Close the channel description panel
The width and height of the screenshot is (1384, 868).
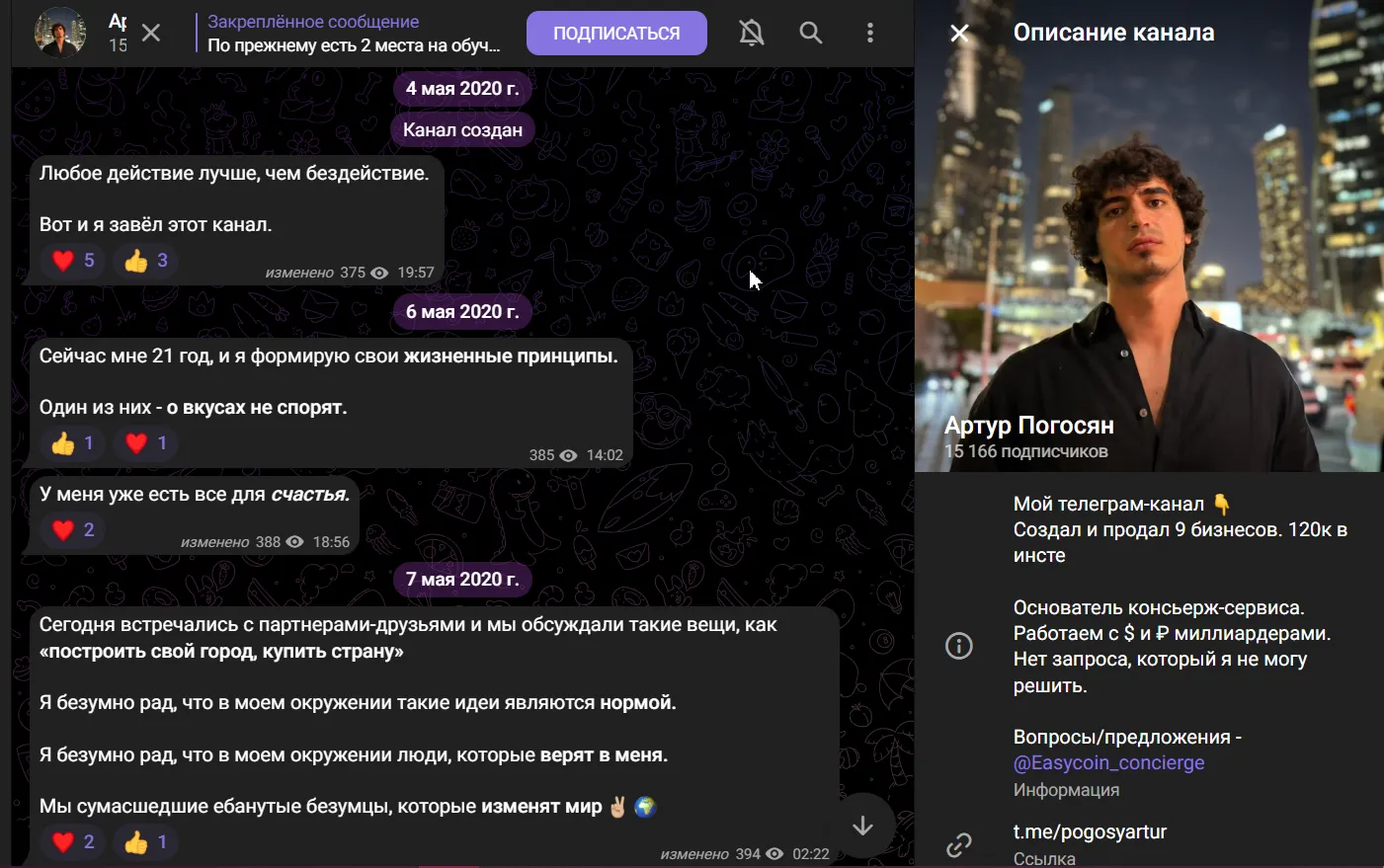coord(959,33)
